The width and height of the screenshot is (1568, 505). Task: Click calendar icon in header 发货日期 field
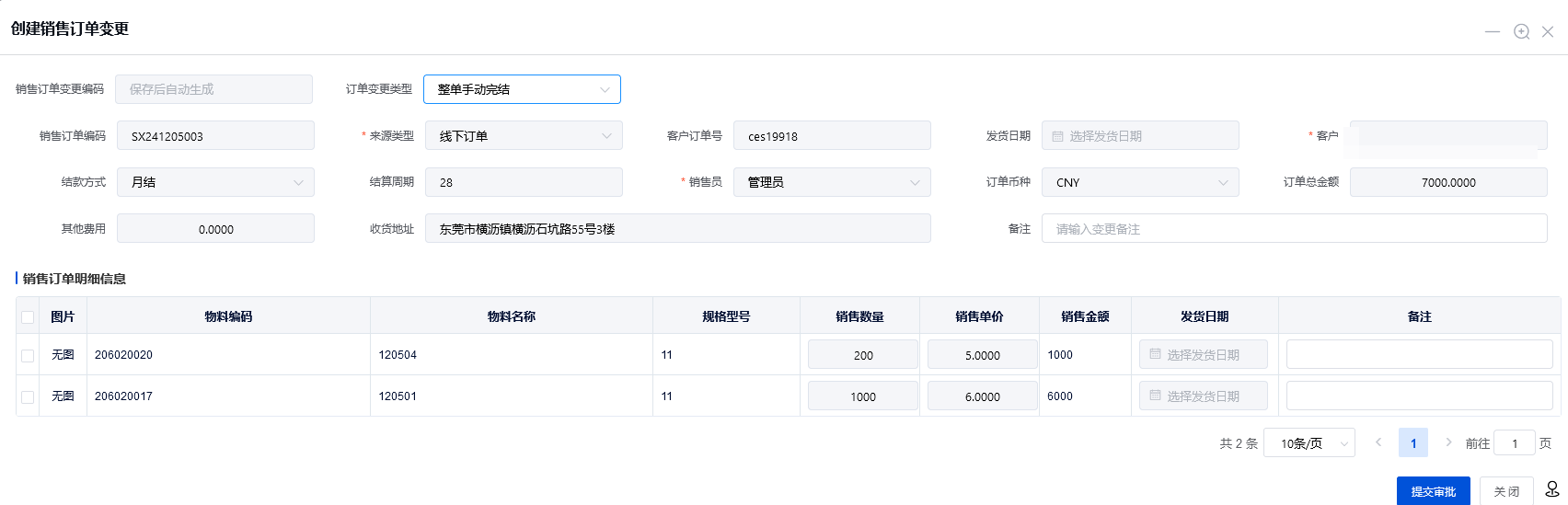click(x=1057, y=136)
